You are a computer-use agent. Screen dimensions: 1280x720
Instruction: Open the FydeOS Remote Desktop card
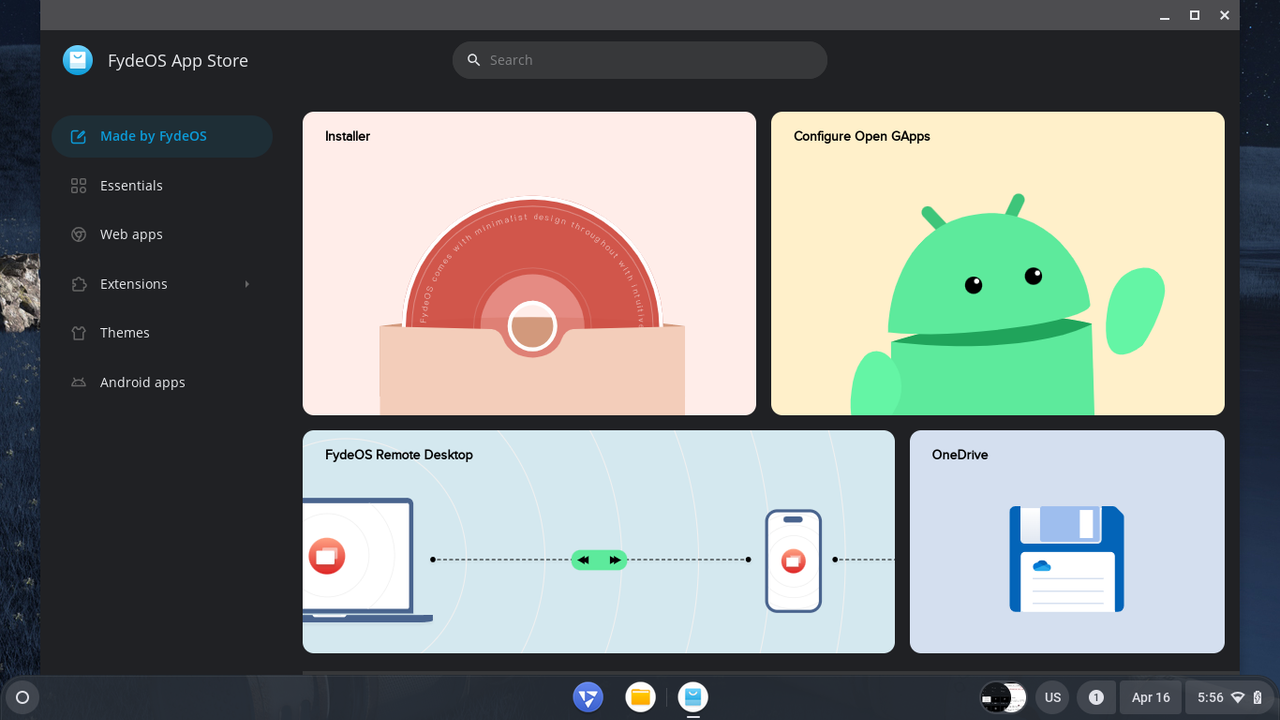[599, 542]
